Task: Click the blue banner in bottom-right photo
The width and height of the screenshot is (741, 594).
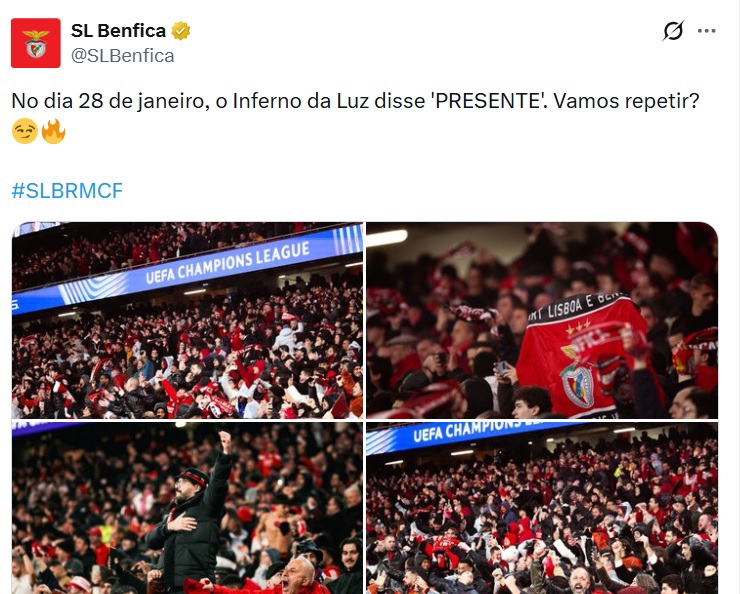Action: click(x=477, y=435)
